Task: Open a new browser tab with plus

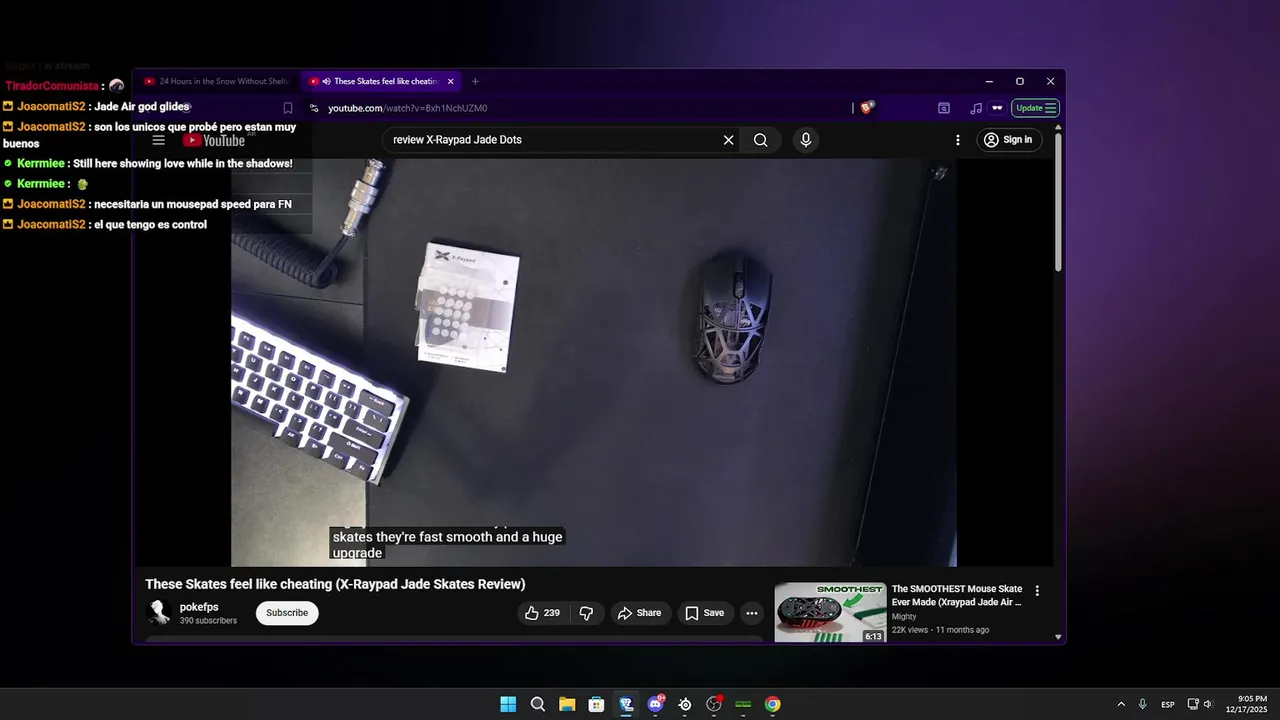Action: [475, 81]
